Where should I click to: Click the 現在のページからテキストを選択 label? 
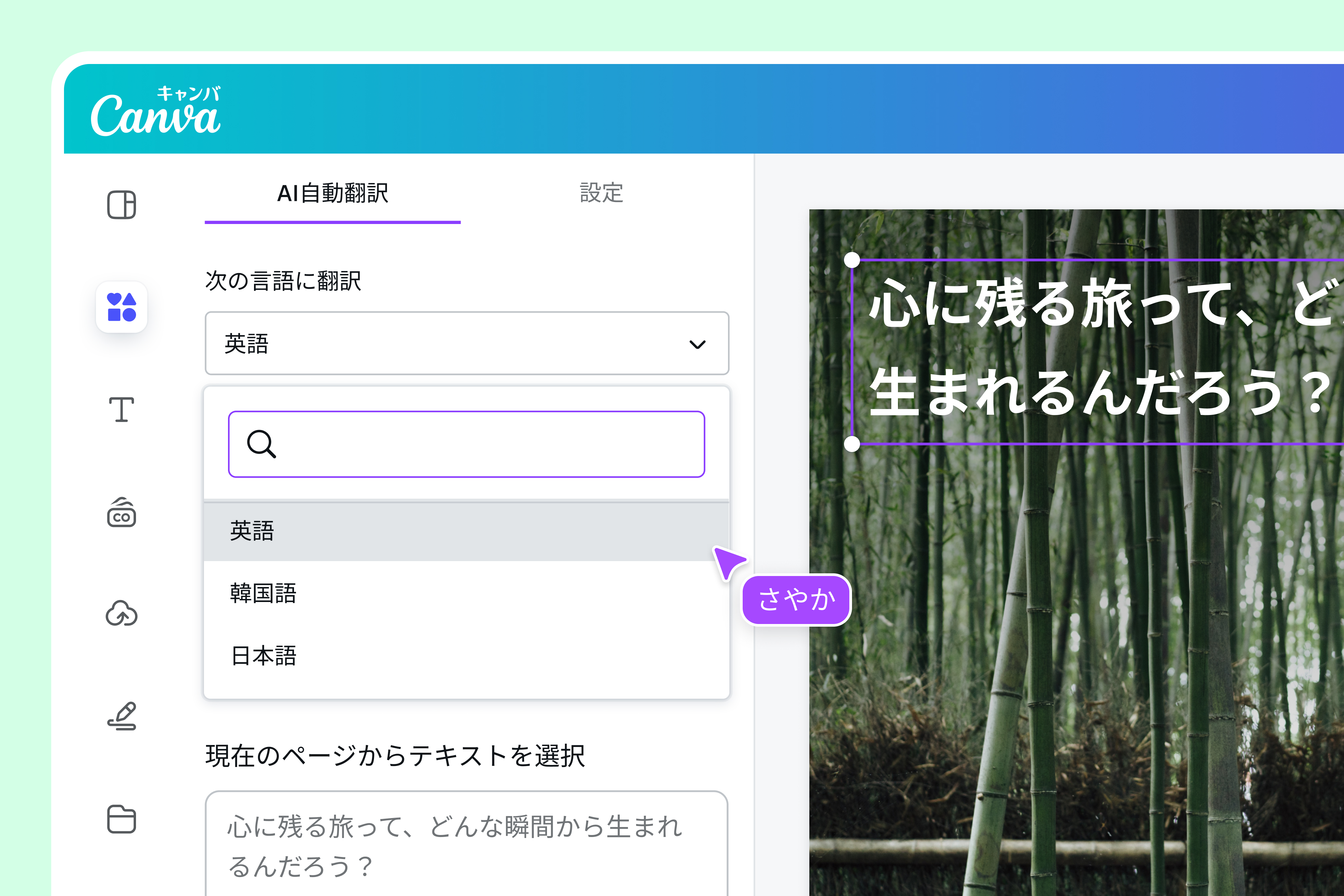coord(395,756)
